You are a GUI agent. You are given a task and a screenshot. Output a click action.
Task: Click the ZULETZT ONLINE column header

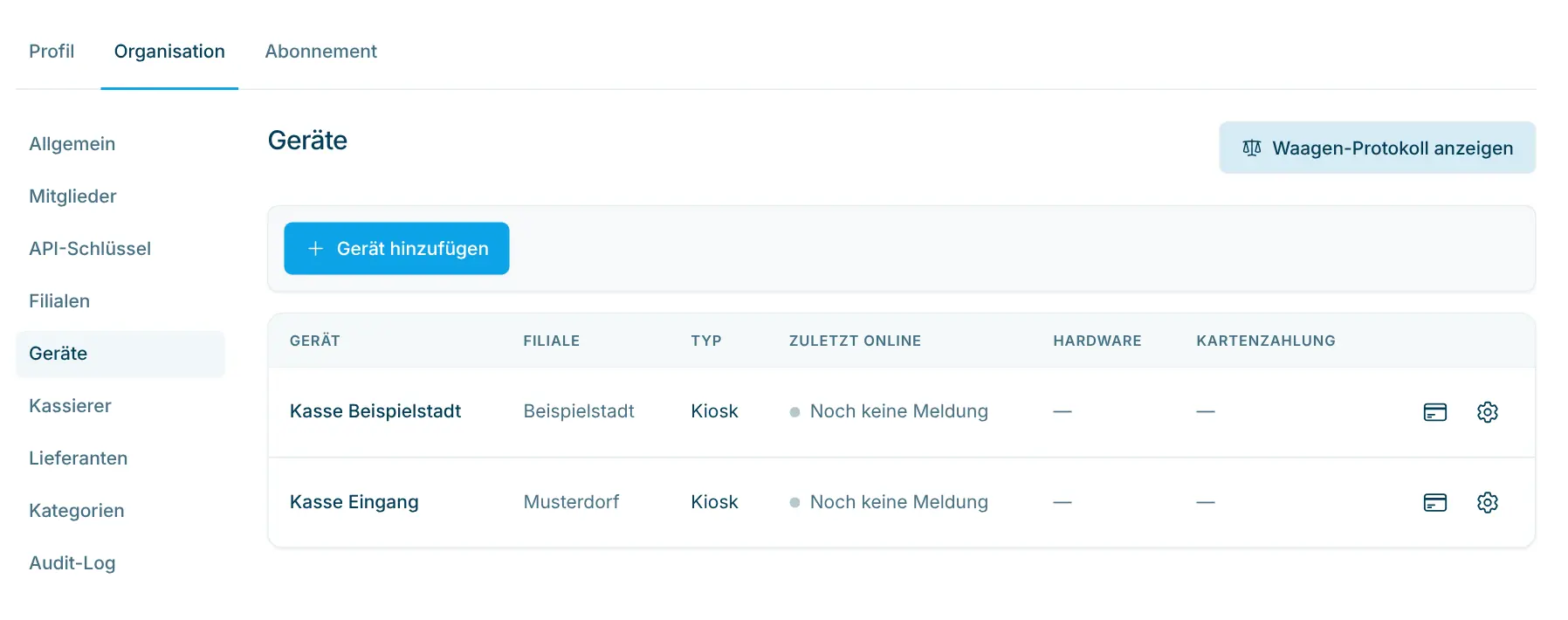[855, 341]
